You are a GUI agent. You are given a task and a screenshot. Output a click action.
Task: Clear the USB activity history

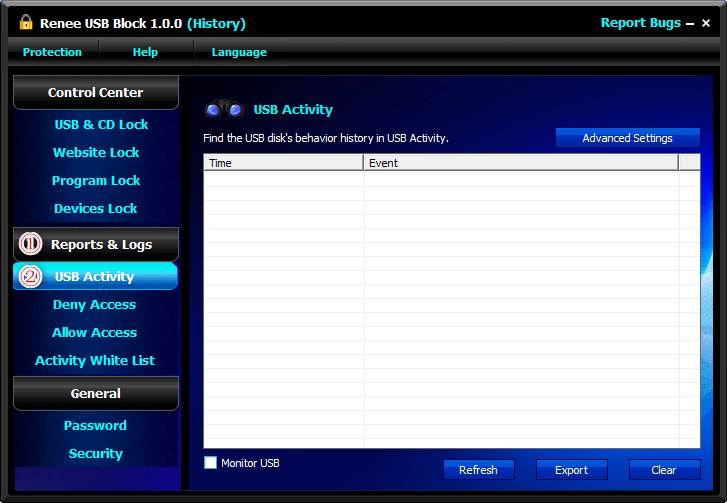[x=664, y=470]
